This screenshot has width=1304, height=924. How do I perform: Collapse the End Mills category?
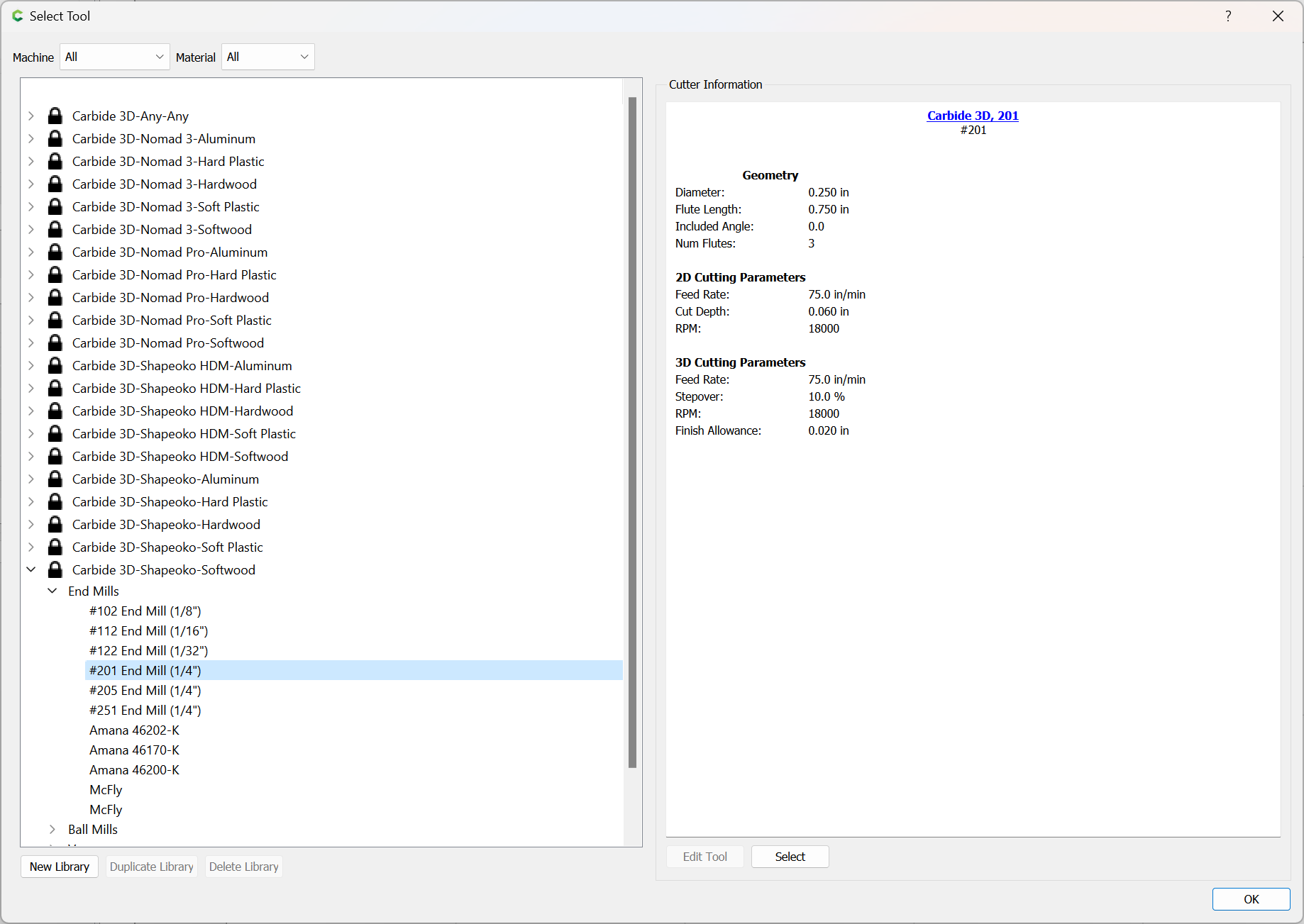(53, 591)
